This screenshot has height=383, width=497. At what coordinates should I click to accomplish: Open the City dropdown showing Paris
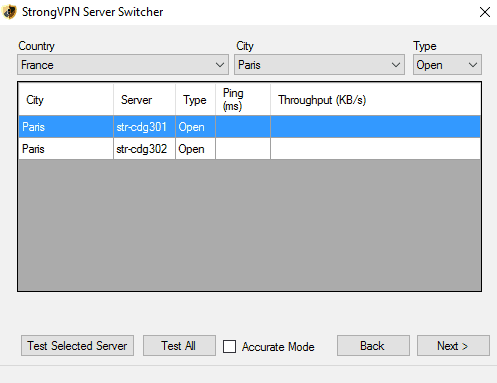[x=319, y=65]
